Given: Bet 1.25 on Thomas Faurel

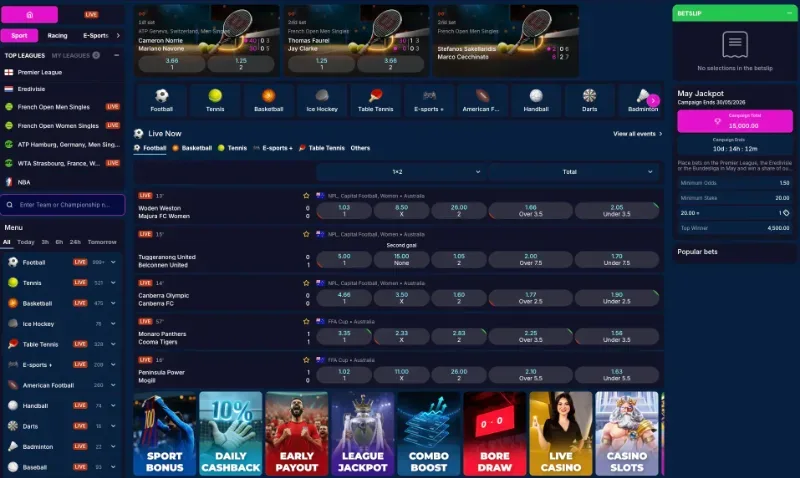Looking at the screenshot, I should (x=321, y=63).
